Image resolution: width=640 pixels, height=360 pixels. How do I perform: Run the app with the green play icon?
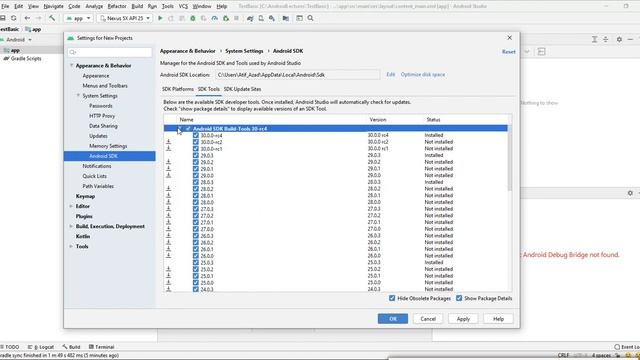(160, 18)
